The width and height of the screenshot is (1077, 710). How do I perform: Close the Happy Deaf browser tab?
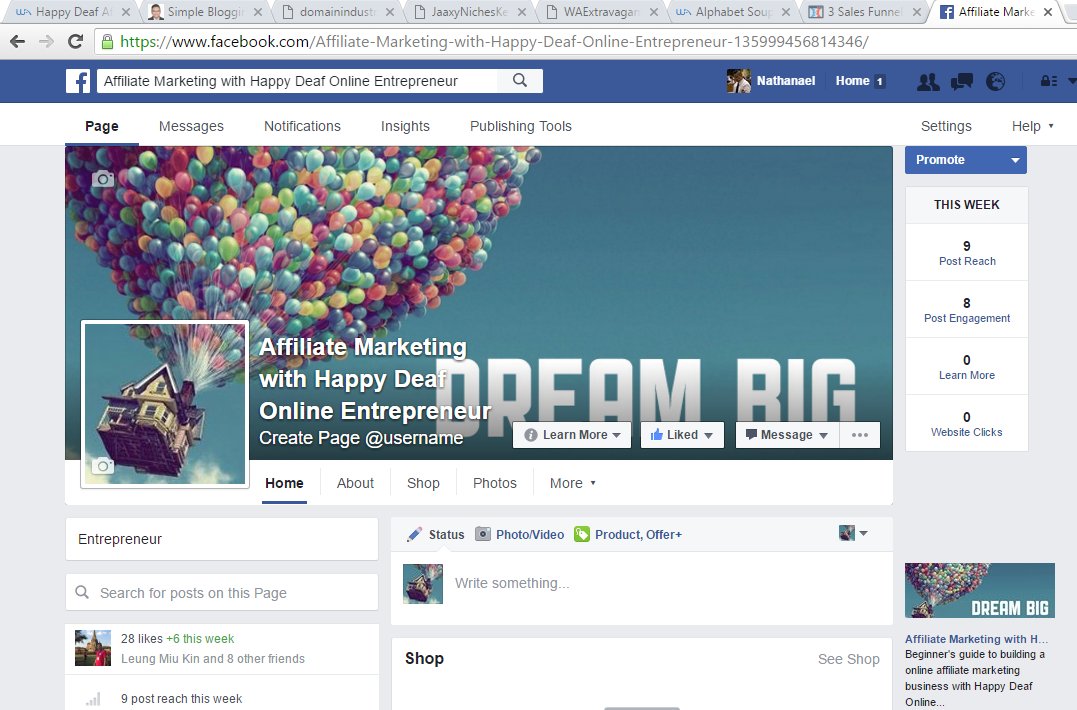[x=126, y=12]
